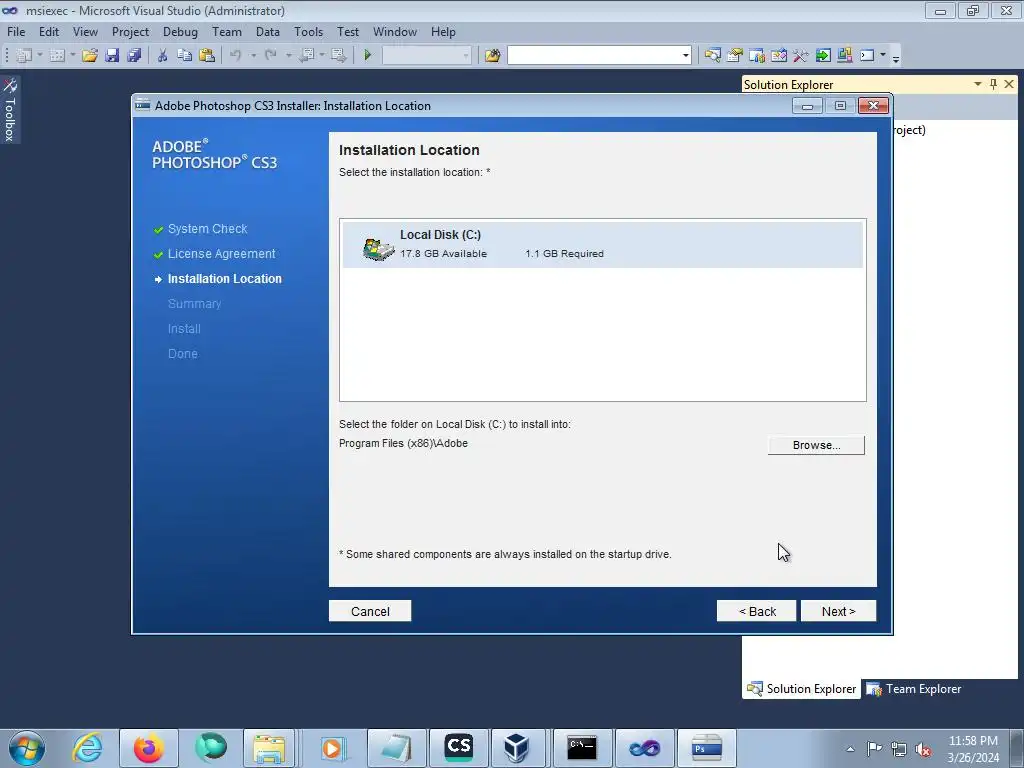This screenshot has width=1024, height=768.
Task: Switch to Team Explorer tab
Action: 914,689
